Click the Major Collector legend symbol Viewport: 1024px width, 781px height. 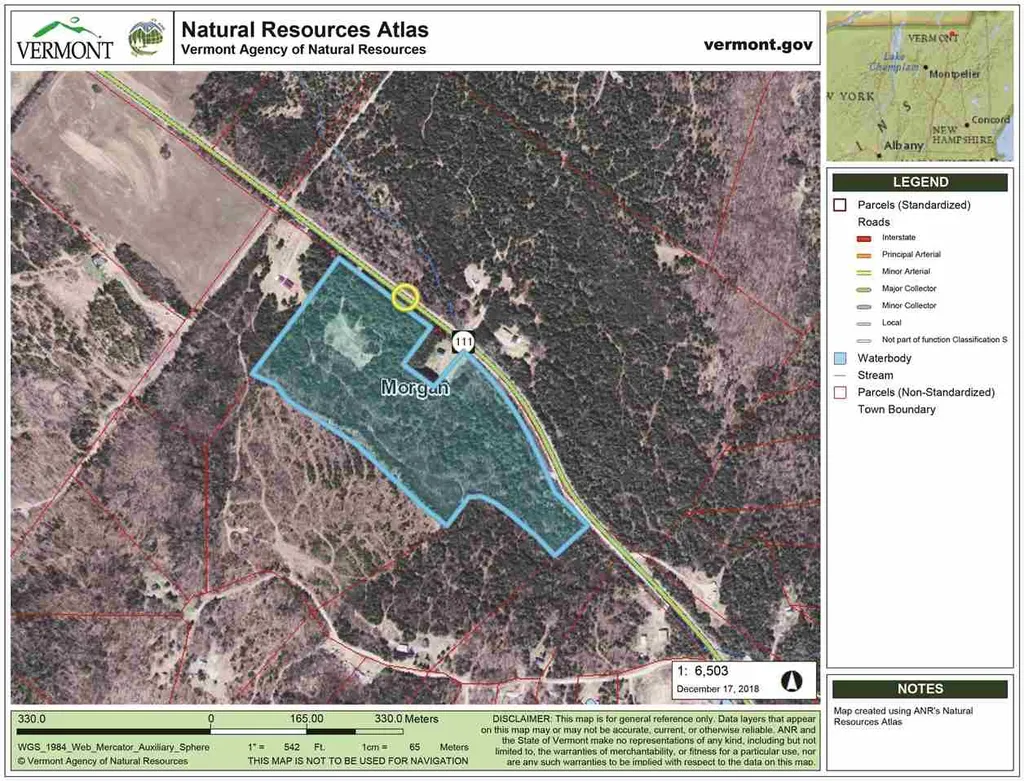tap(865, 289)
